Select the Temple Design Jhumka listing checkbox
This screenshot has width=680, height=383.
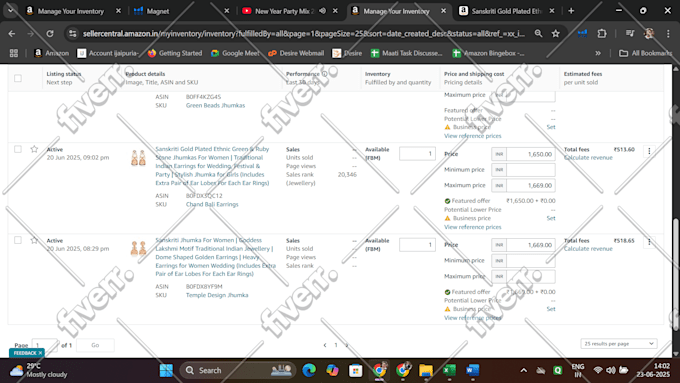[18, 240]
